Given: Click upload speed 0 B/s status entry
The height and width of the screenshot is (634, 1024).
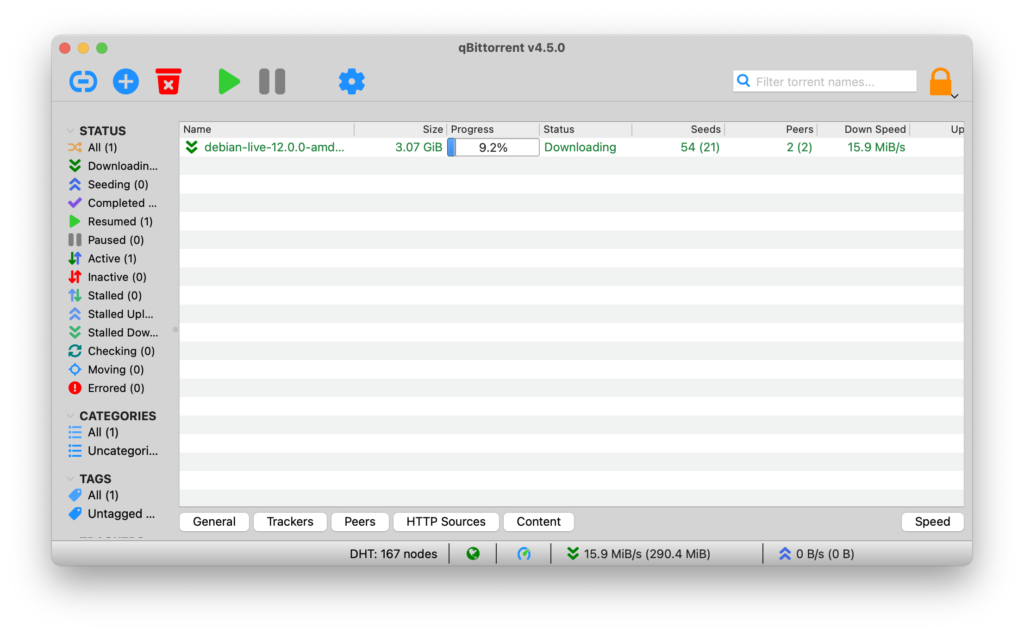Looking at the screenshot, I should [816, 554].
